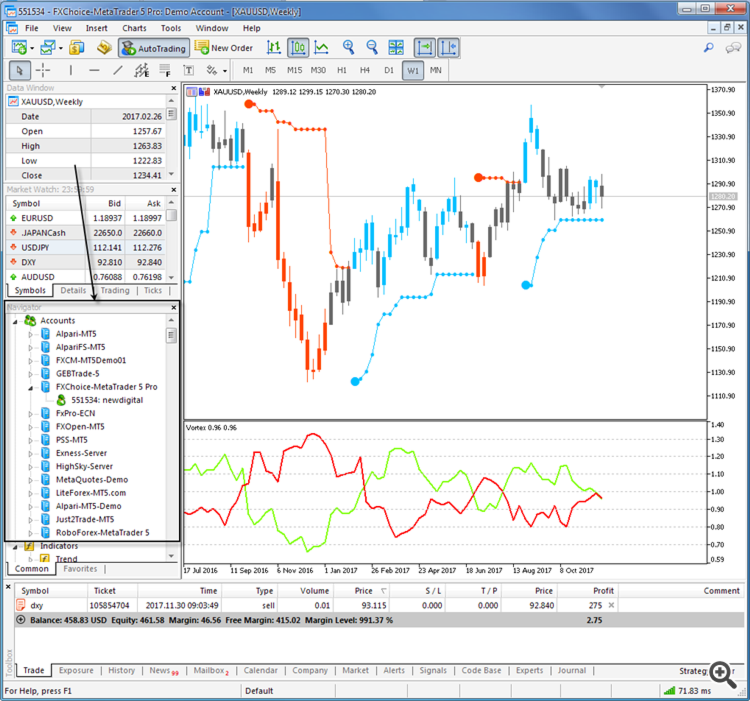The width and height of the screenshot is (750, 701).
Task: Toggle chart auto scroll icon
Action: [424, 48]
